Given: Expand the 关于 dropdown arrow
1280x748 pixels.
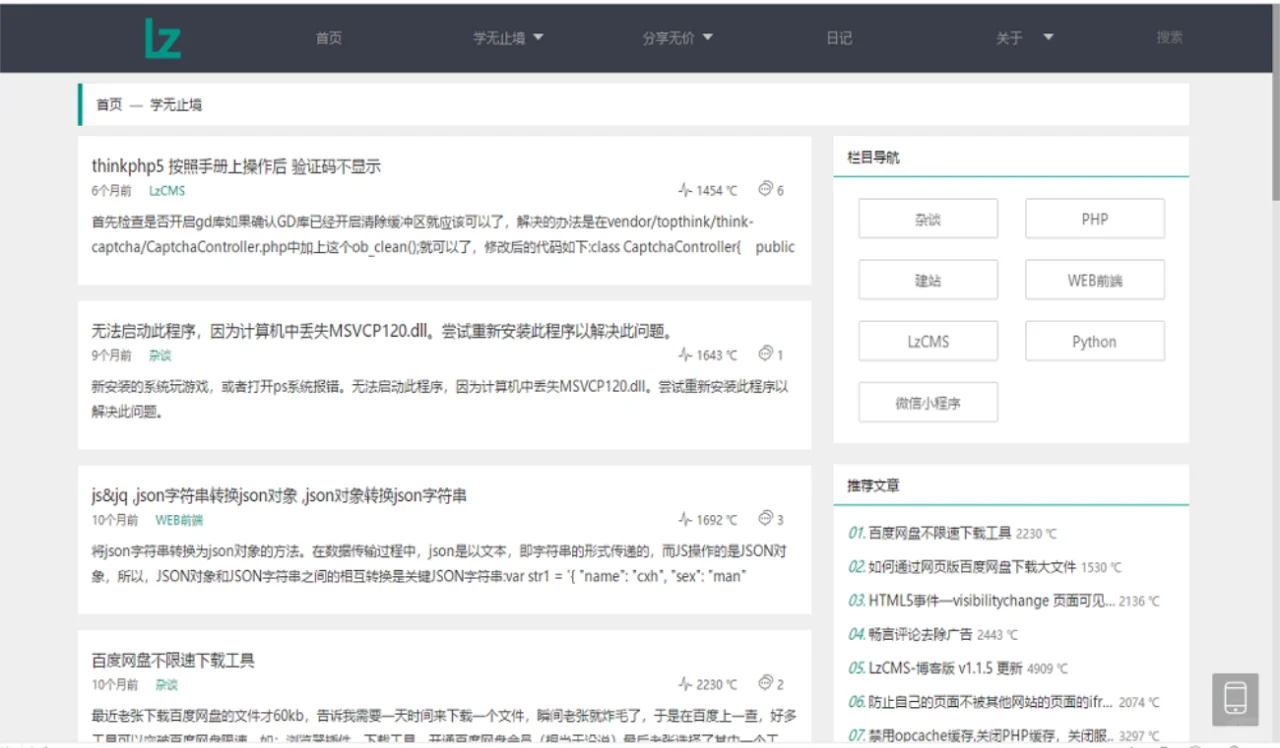Looking at the screenshot, I should pos(1048,38).
